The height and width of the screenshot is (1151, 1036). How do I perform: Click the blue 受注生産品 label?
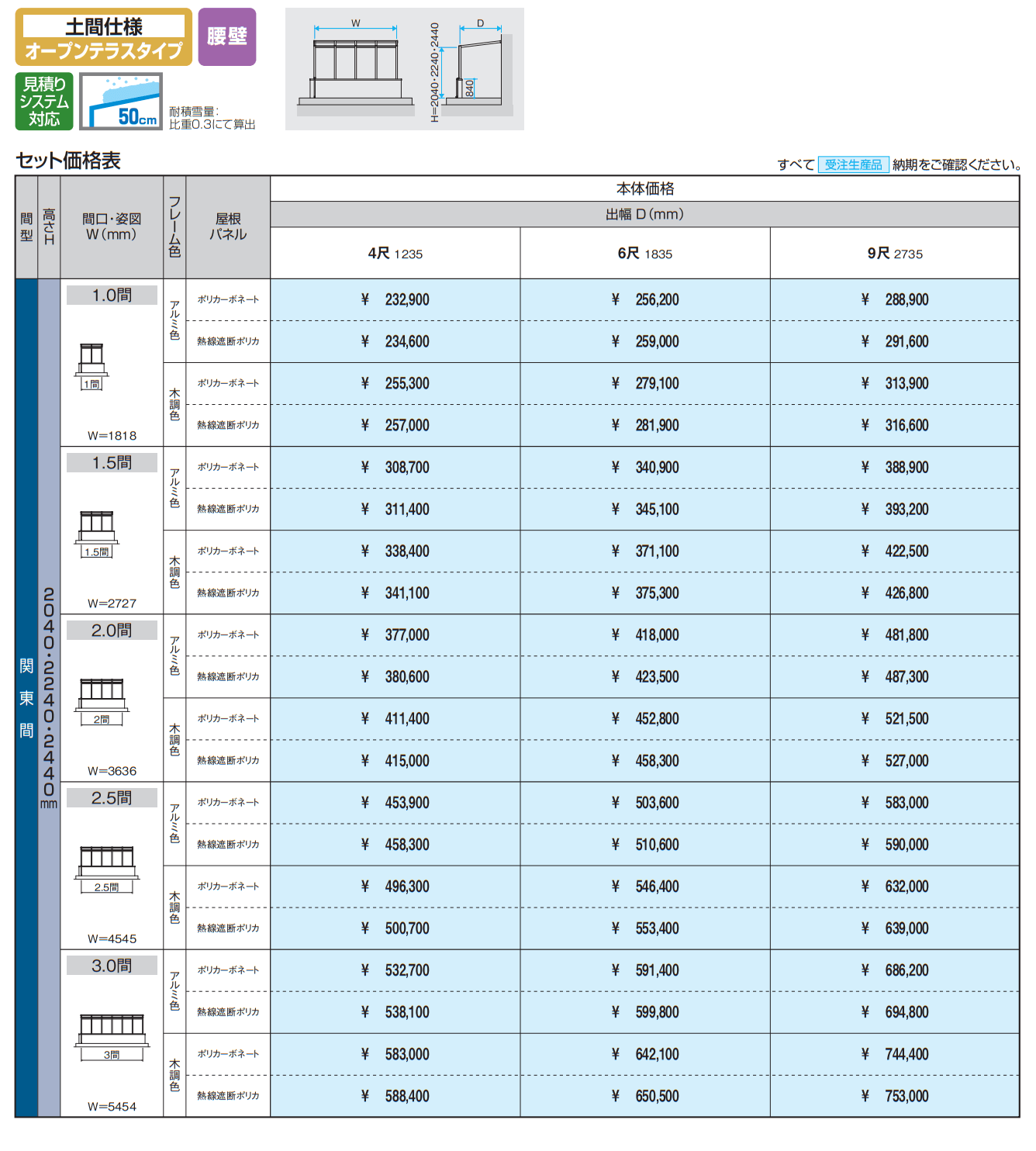point(853,164)
